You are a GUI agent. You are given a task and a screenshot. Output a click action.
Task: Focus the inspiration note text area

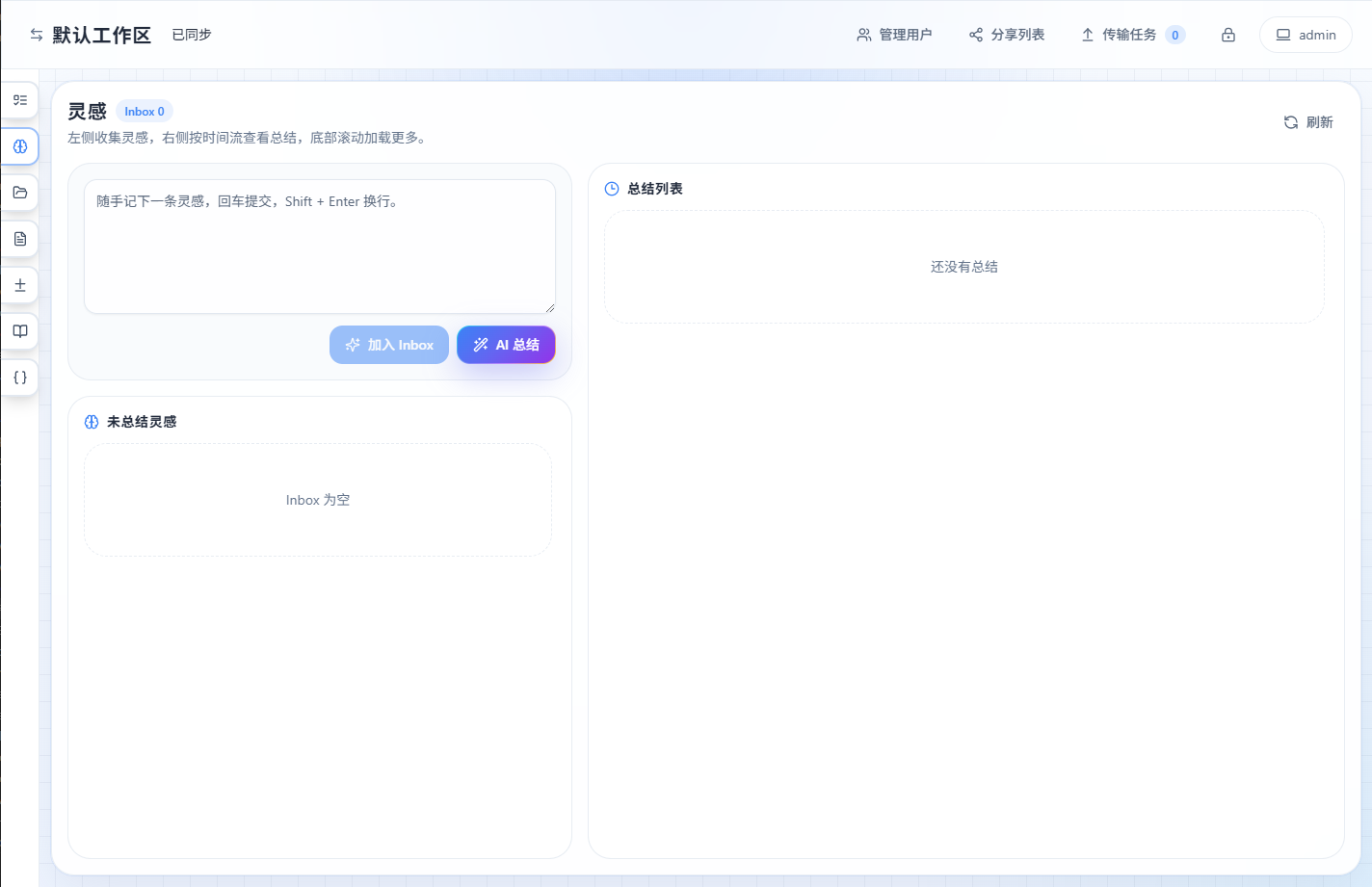pyautogui.click(x=320, y=247)
